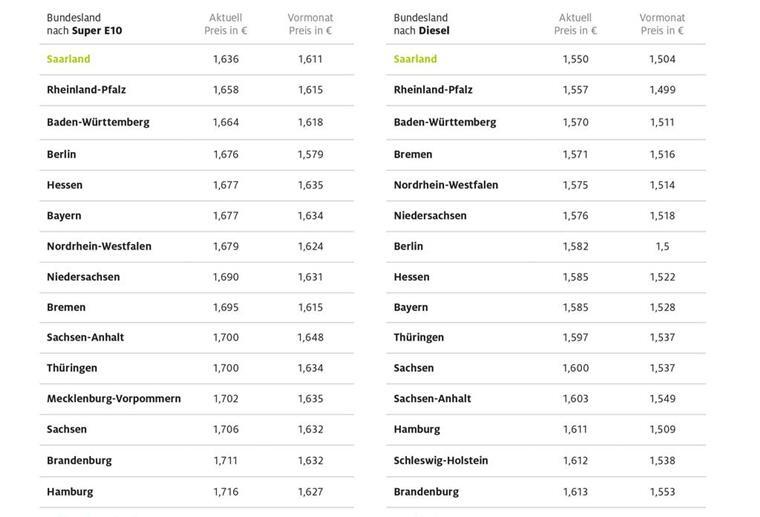
Task: Click Hessen's Vormonat E10 price 1,635
Action: click(310, 185)
